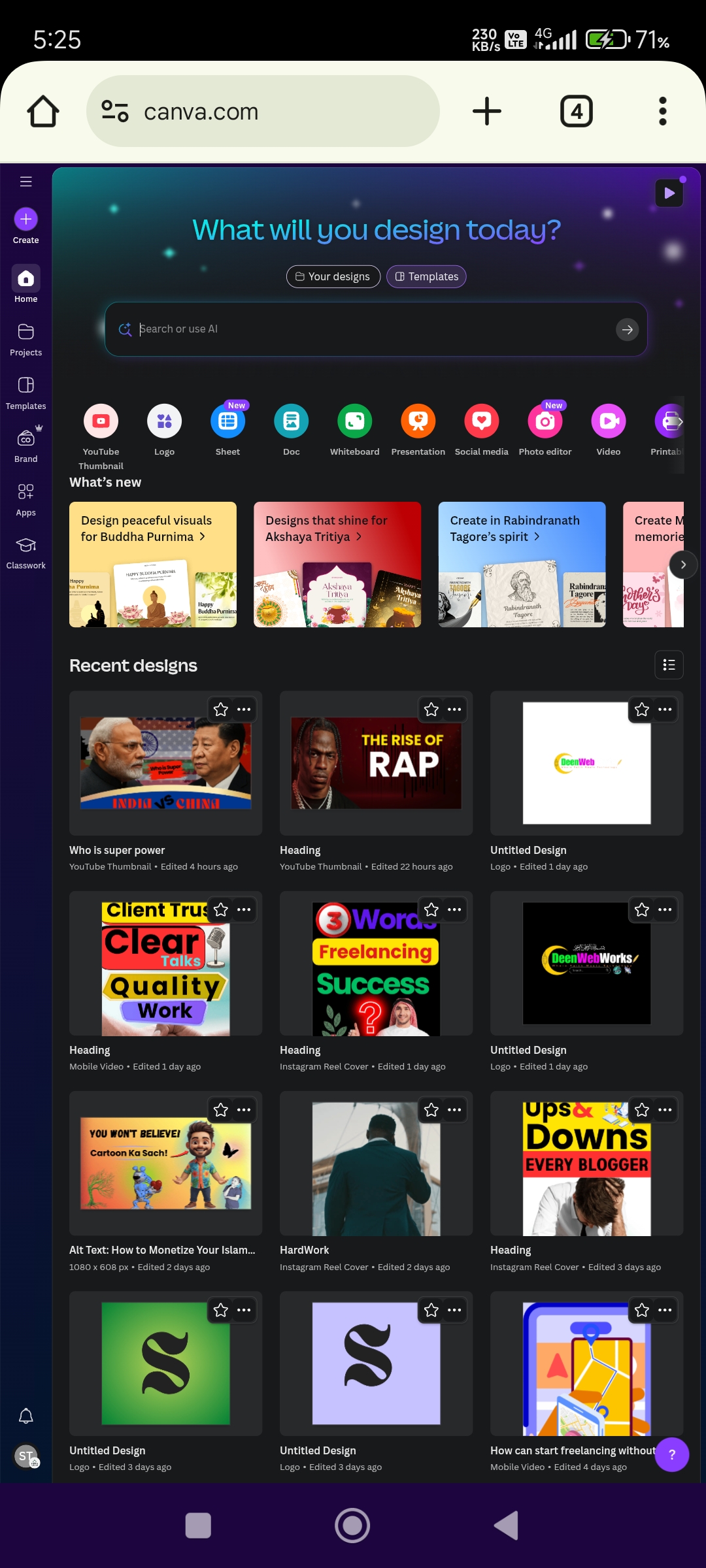Tap Android home navigation button
The width and height of the screenshot is (706, 1568).
click(352, 1526)
